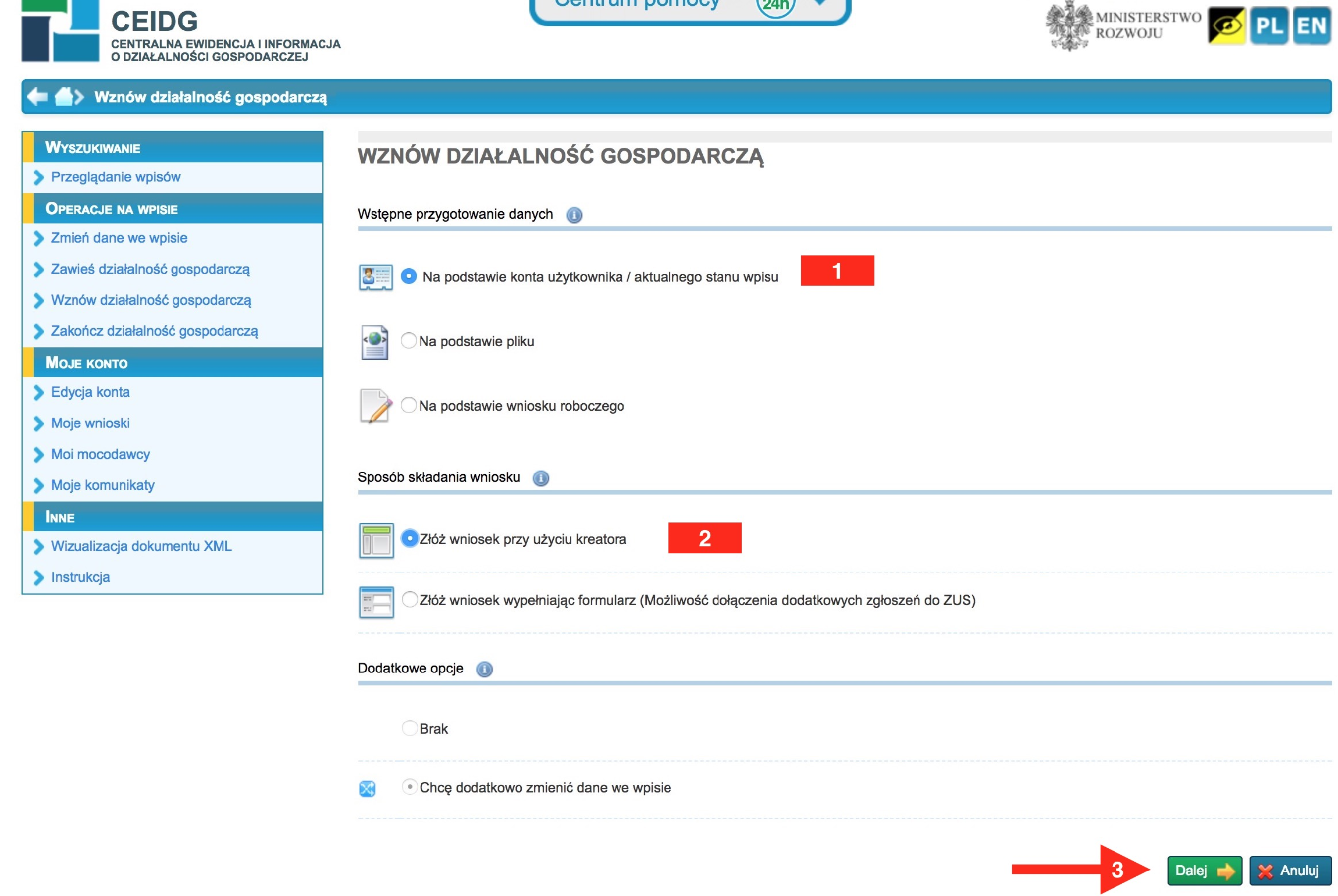Click the back arrow in breadcrumb bar
The height and width of the screenshot is (896, 1338).
[x=37, y=97]
